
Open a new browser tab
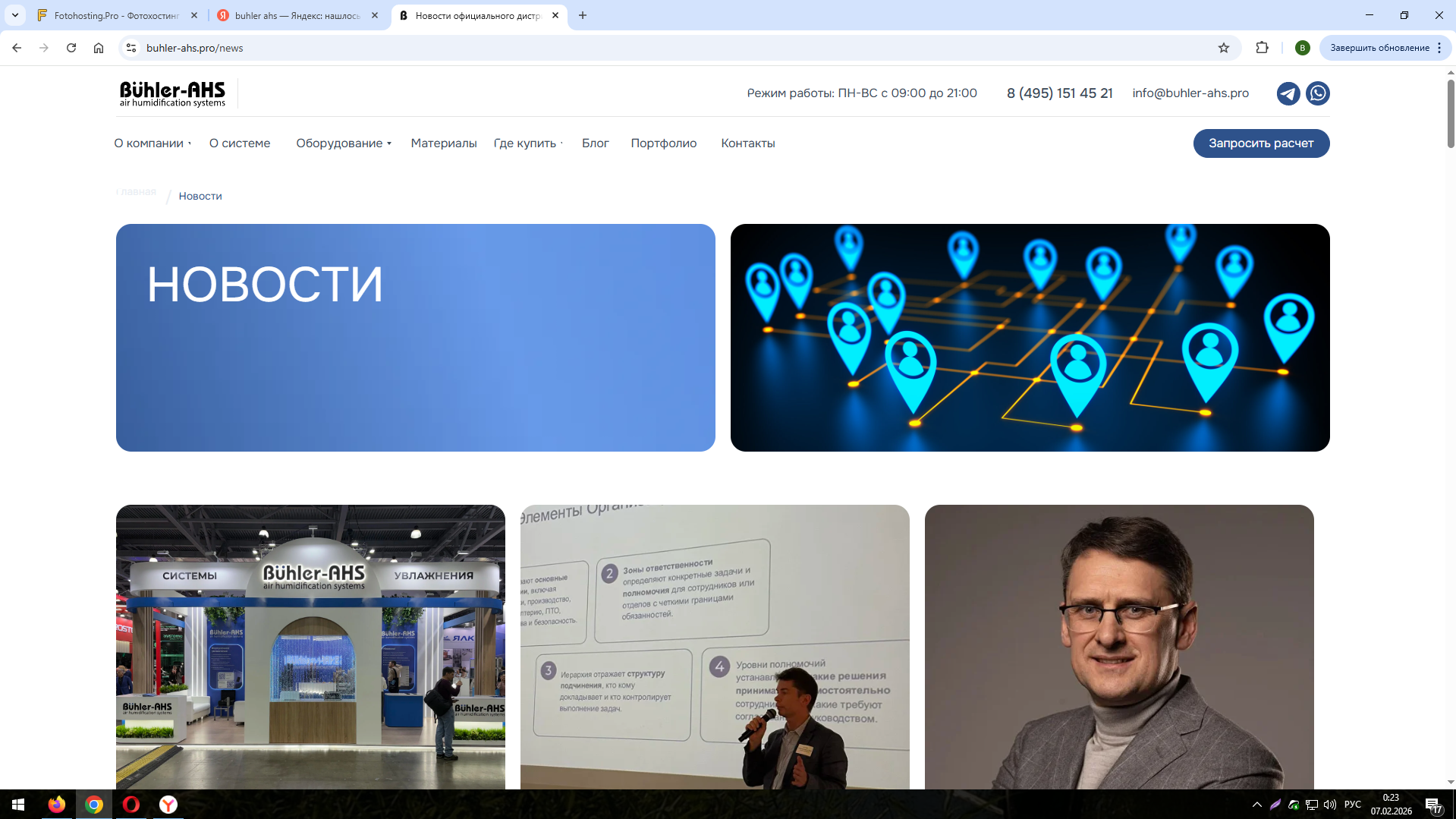(x=583, y=15)
